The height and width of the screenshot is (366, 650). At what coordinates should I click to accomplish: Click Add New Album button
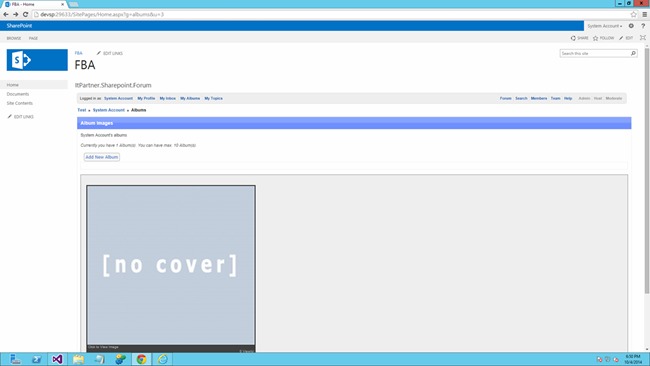102,157
